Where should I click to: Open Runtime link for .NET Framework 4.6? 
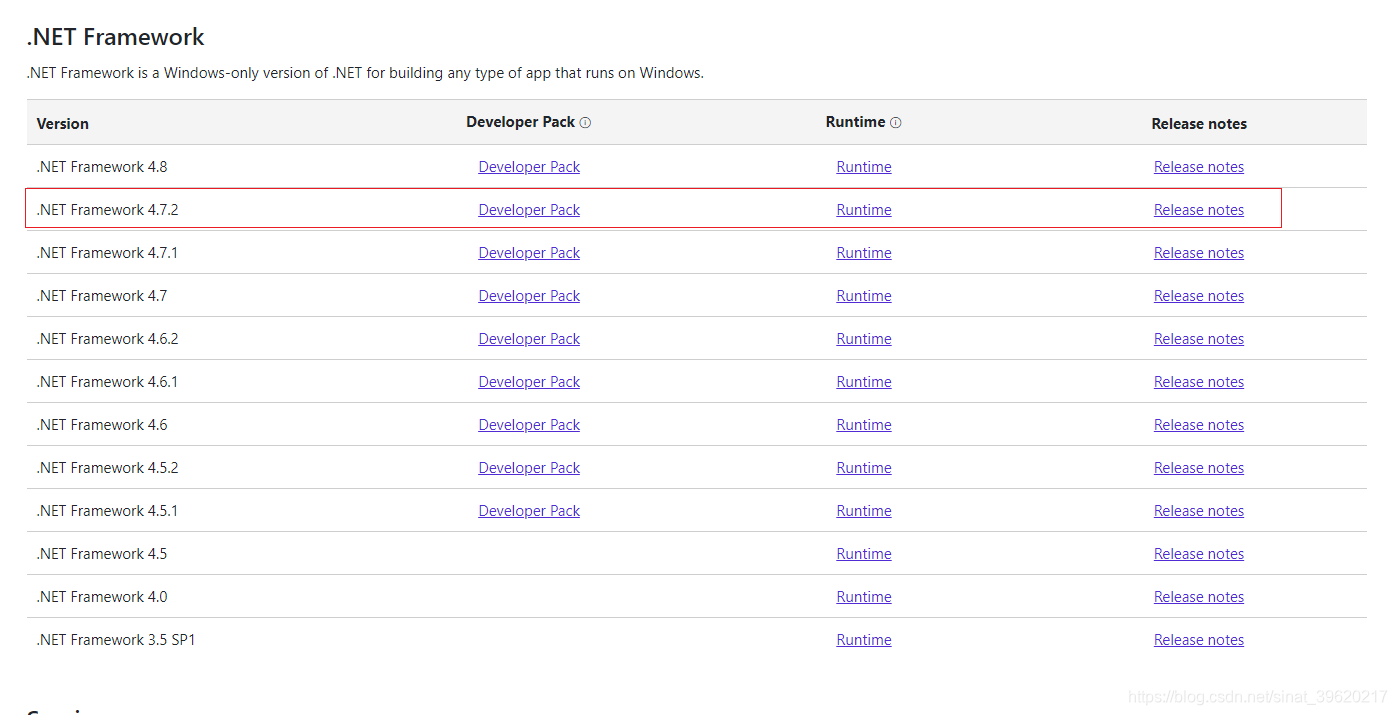[x=864, y=425]
